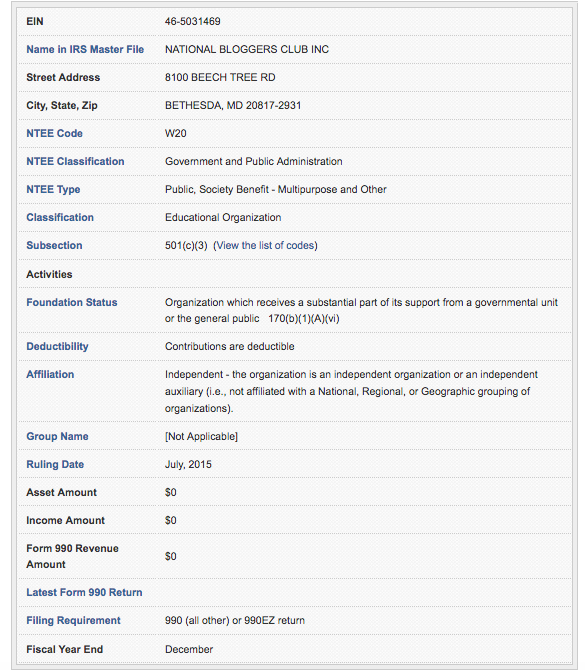
Task: Select the EIN number 46-5031469
Action: tap(193, 21)
